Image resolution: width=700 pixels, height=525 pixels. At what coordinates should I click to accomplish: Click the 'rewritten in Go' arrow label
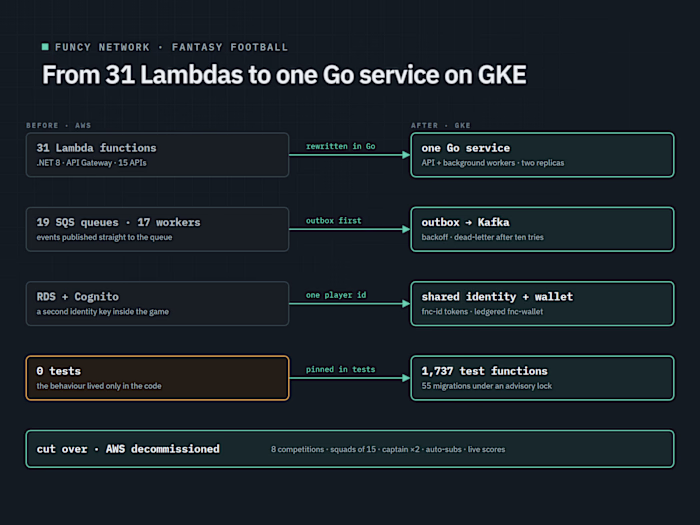click(x=341, y=146)
